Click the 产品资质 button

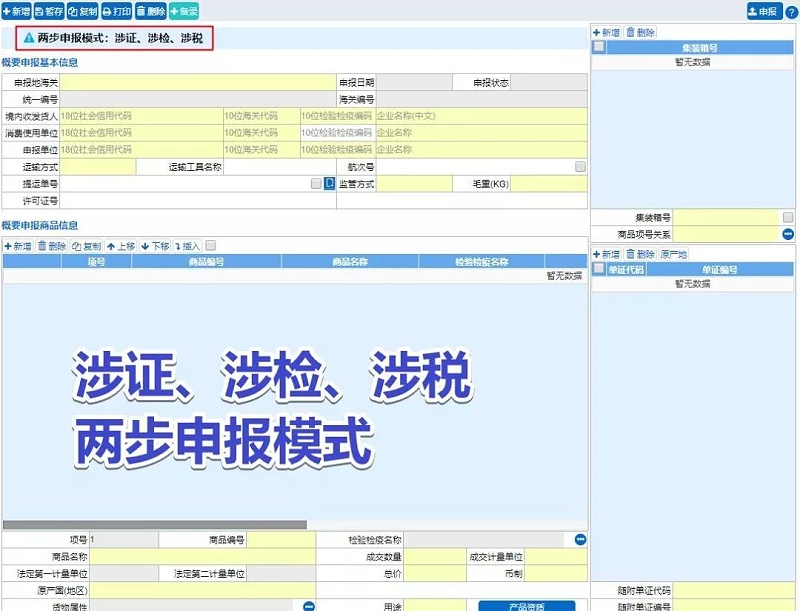[x=526, y=606]
